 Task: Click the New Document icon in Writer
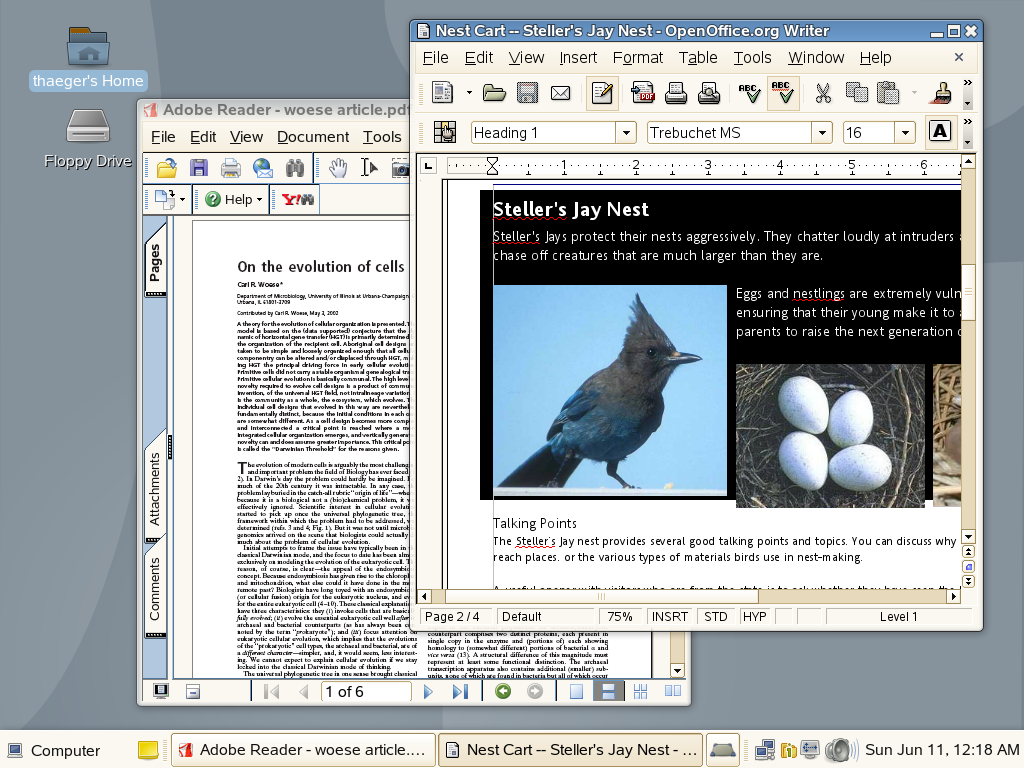click(443, 93)
